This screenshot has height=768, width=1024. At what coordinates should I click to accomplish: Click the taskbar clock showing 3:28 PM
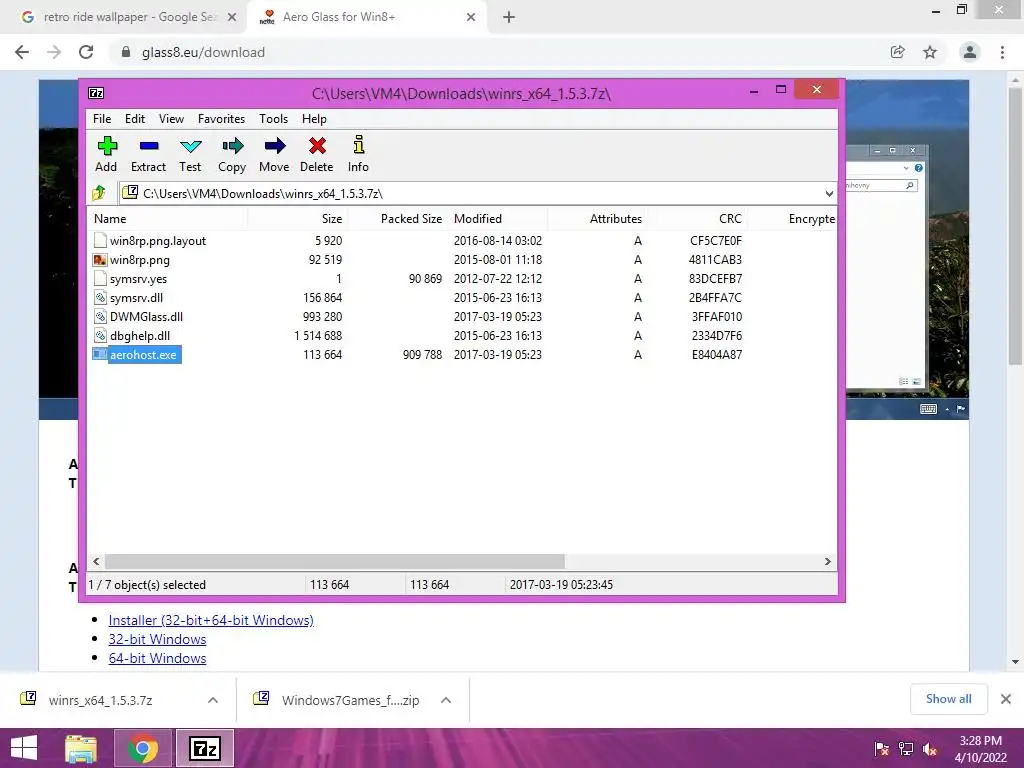tap(980, 749)
